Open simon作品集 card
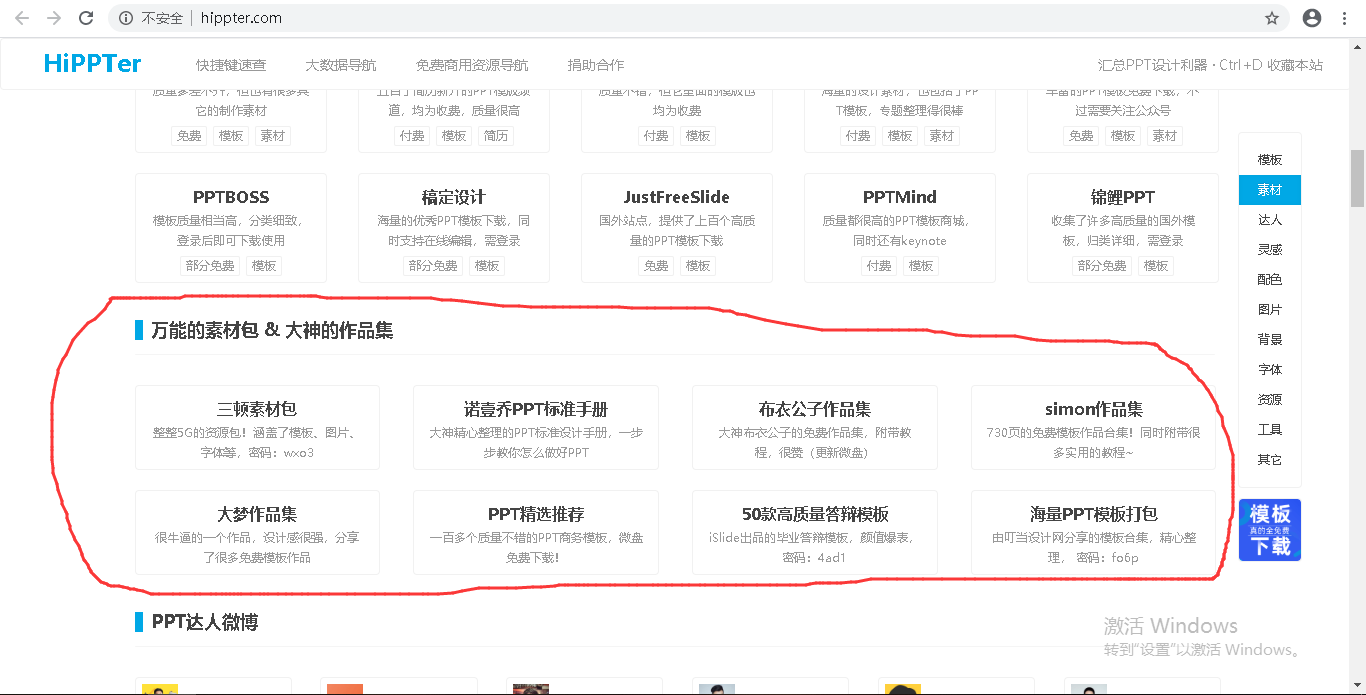The height and width of the screenshot is (695, 1366). tap(1094, 427)
